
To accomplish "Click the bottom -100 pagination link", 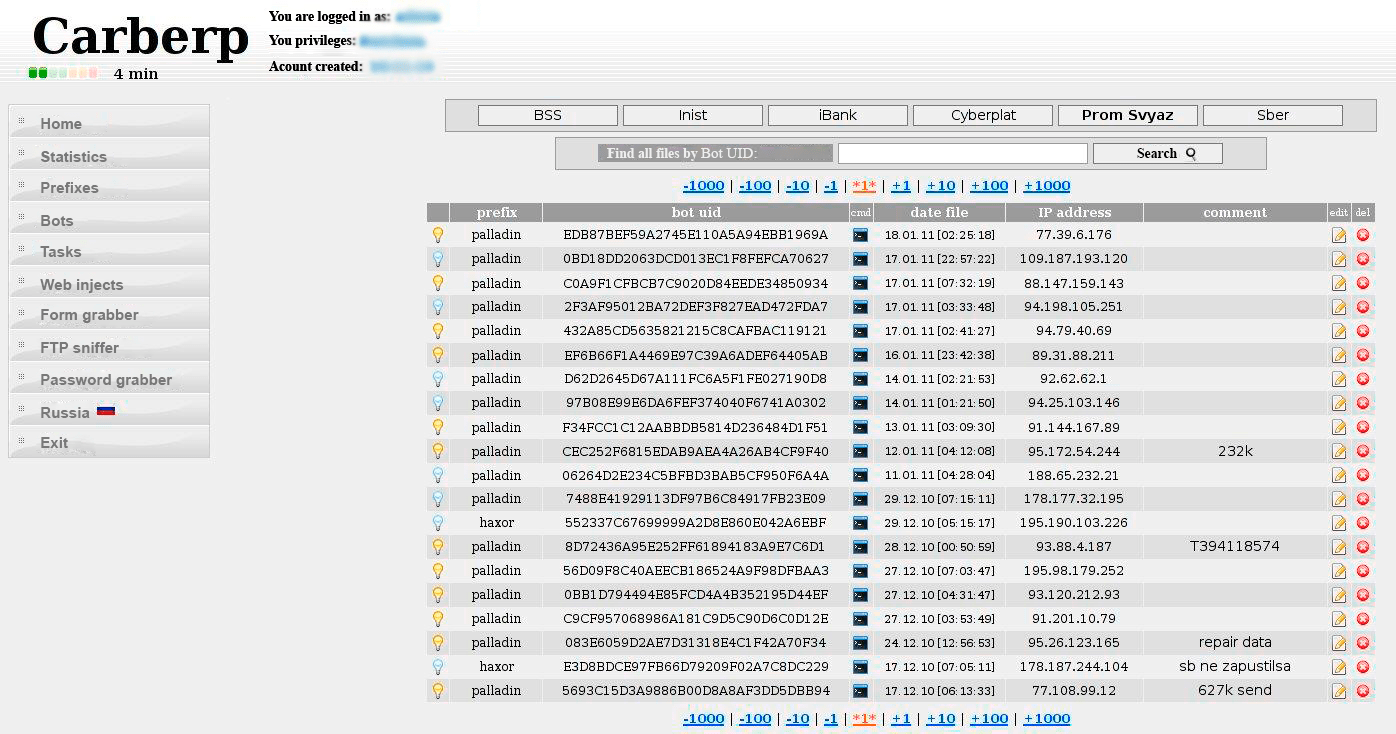I will tap(755, 719).
